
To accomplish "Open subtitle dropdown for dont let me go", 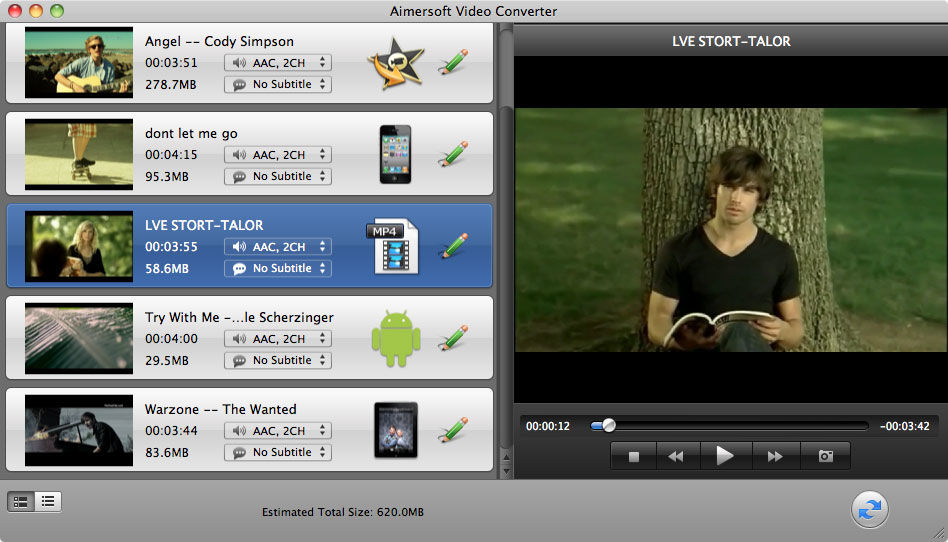I will (278, 176).
